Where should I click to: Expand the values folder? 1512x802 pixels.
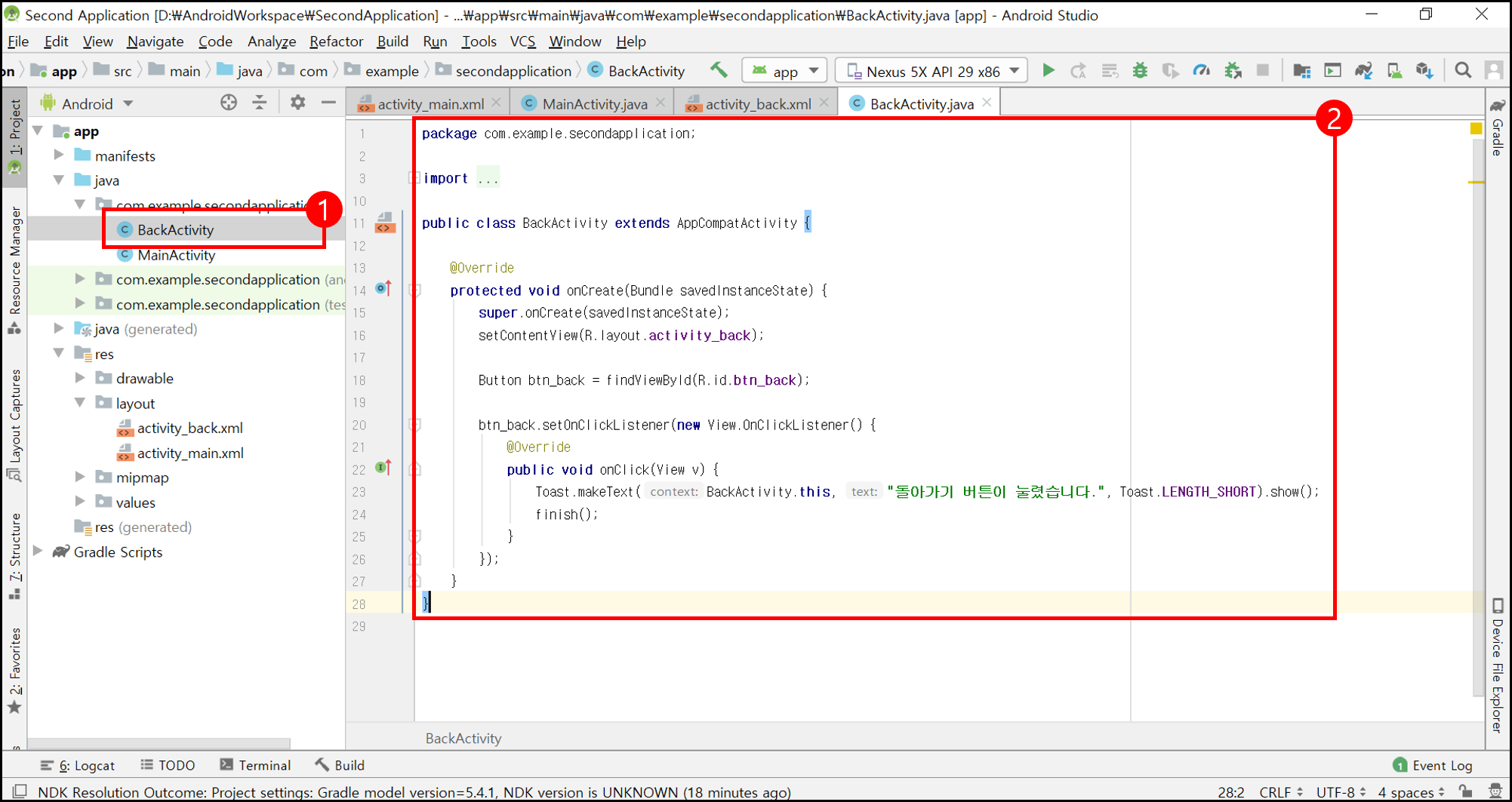click(80, 502)
